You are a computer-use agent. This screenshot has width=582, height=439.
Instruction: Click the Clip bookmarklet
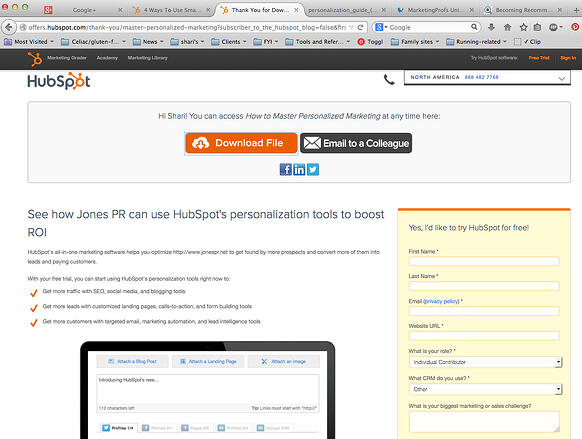pyautogui.click(x=527, y=42)
